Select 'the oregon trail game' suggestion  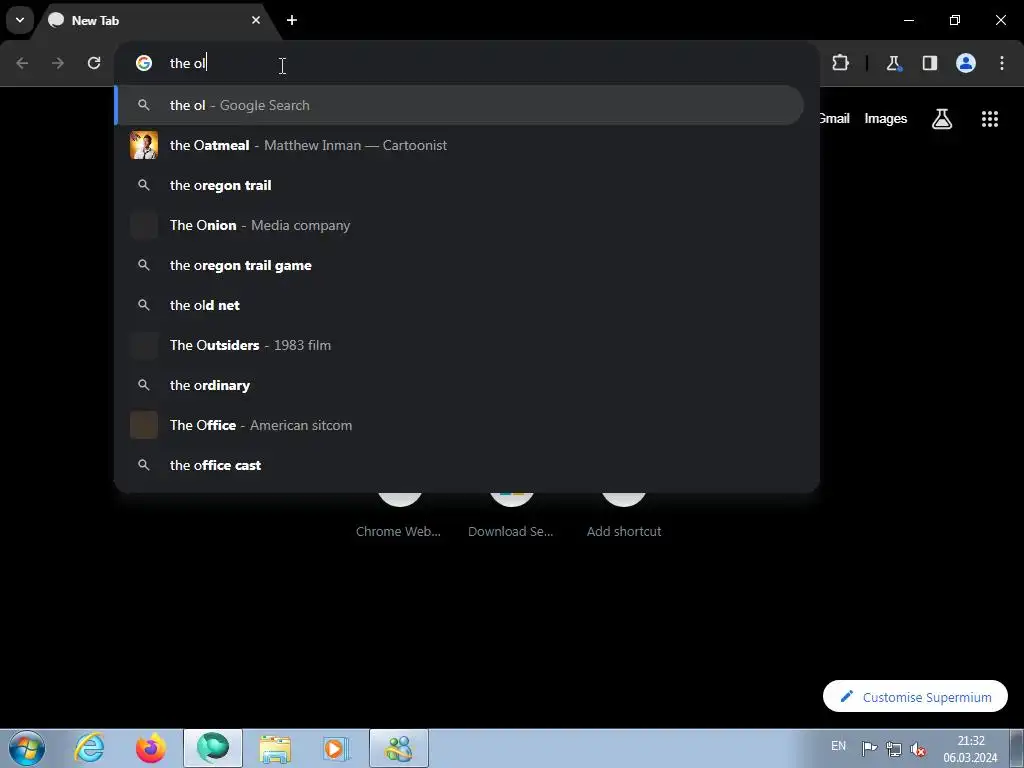[x=459, y=265]
